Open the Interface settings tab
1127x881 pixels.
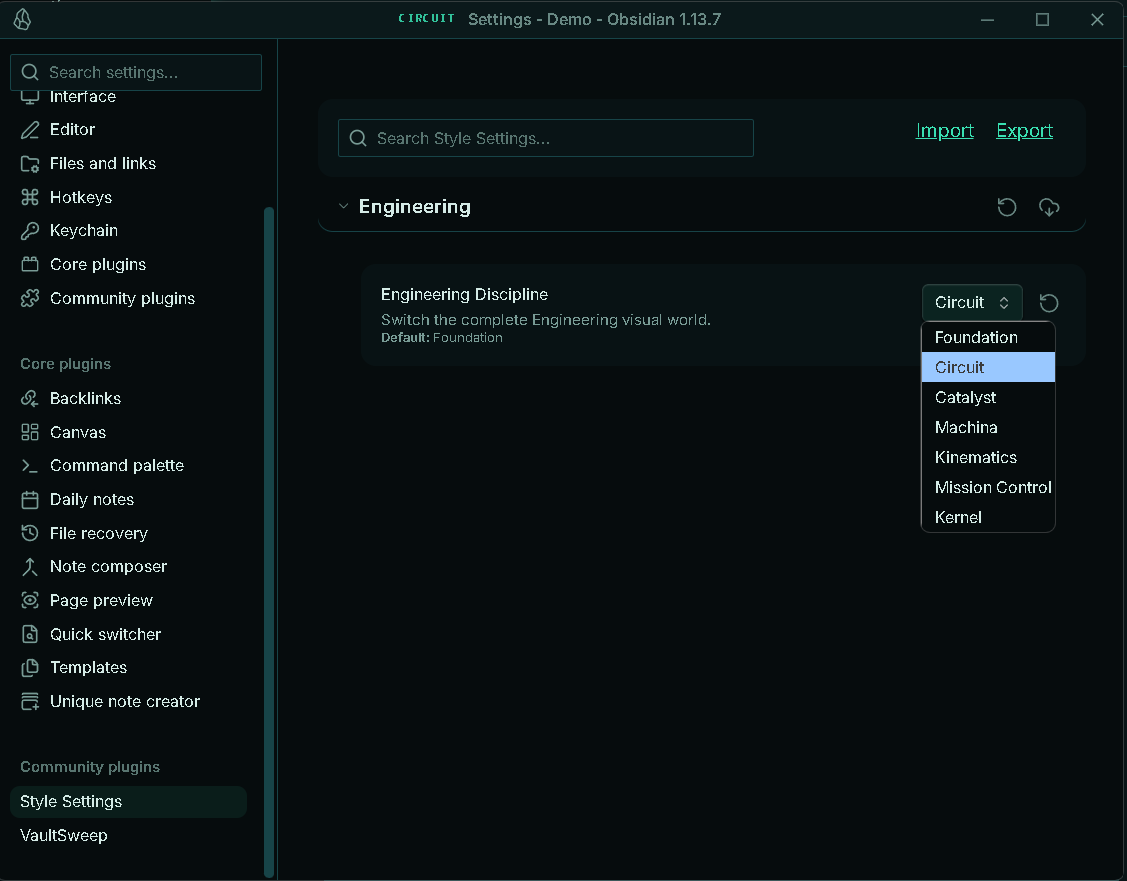point(83,97)
